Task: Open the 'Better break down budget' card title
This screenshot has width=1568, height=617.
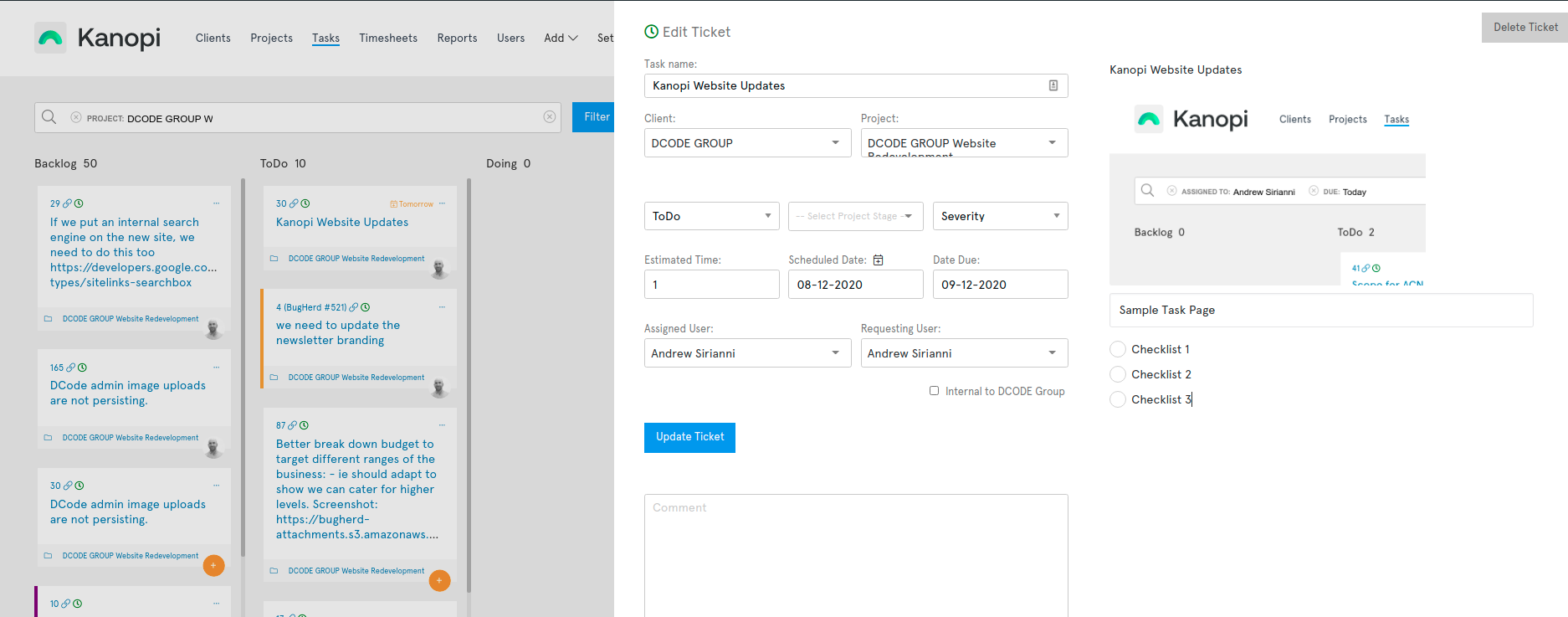Action: click(x=357, y=489)
